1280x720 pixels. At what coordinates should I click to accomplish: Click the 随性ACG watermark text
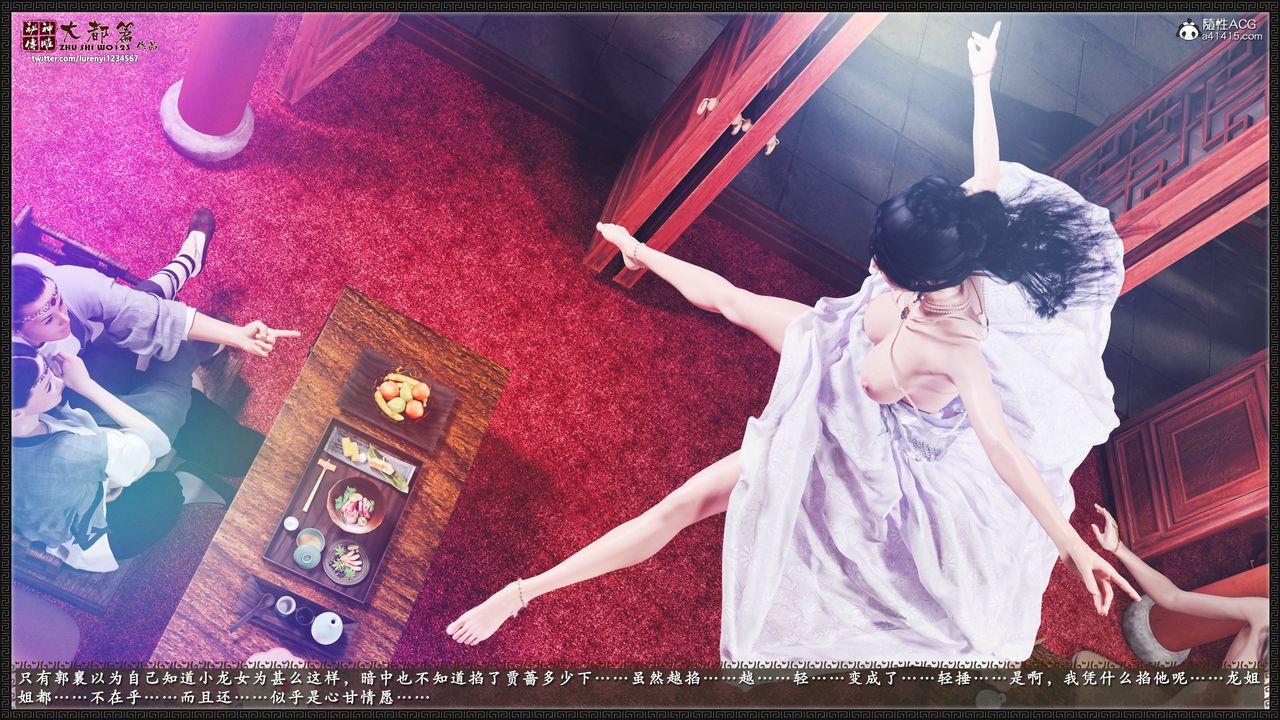[x=1230, y=24]
